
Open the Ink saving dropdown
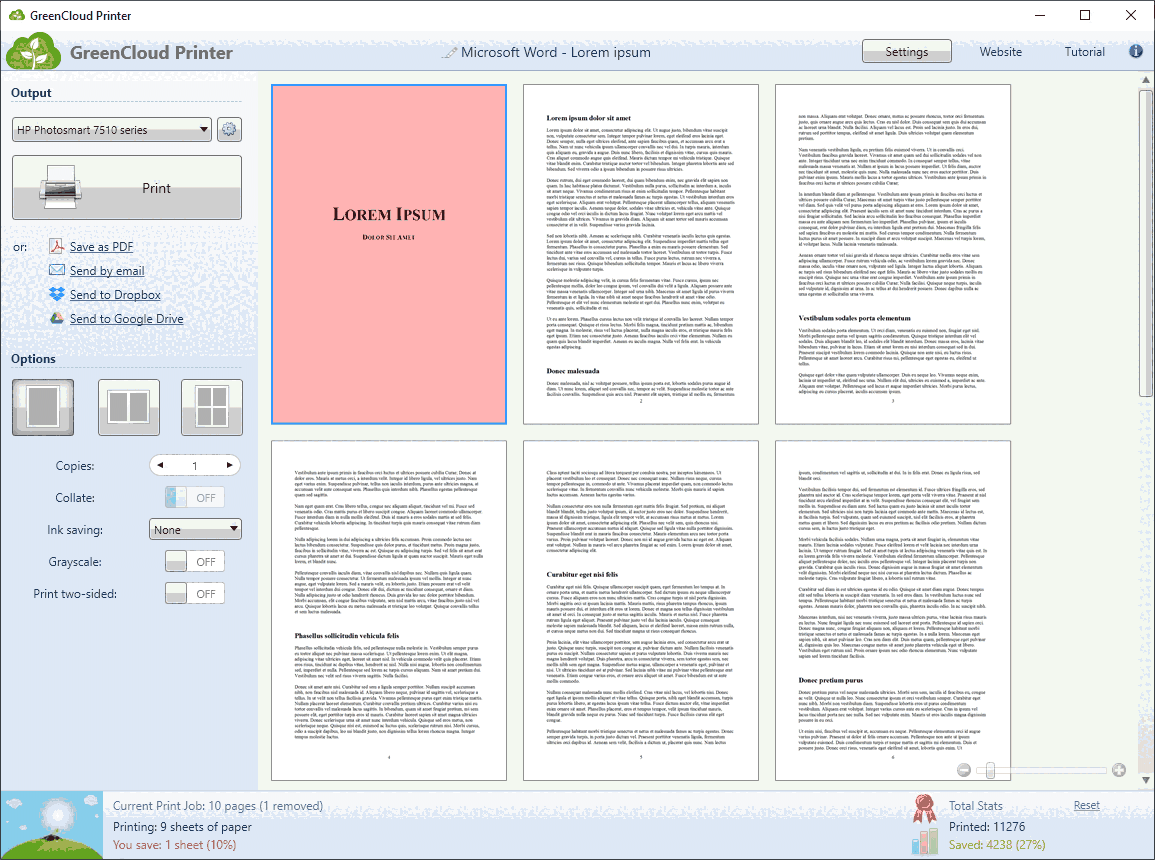pyautogui.click(x=195, y=528)
